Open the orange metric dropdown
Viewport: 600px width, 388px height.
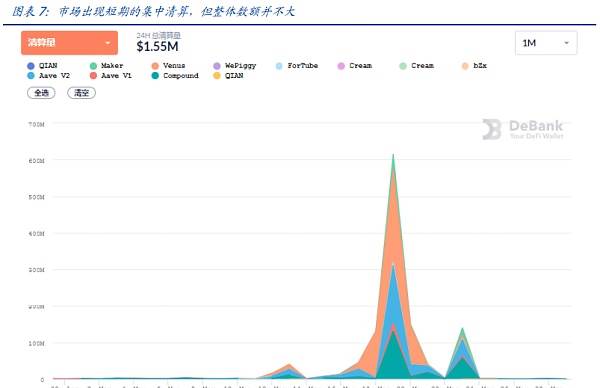point(69,42)
